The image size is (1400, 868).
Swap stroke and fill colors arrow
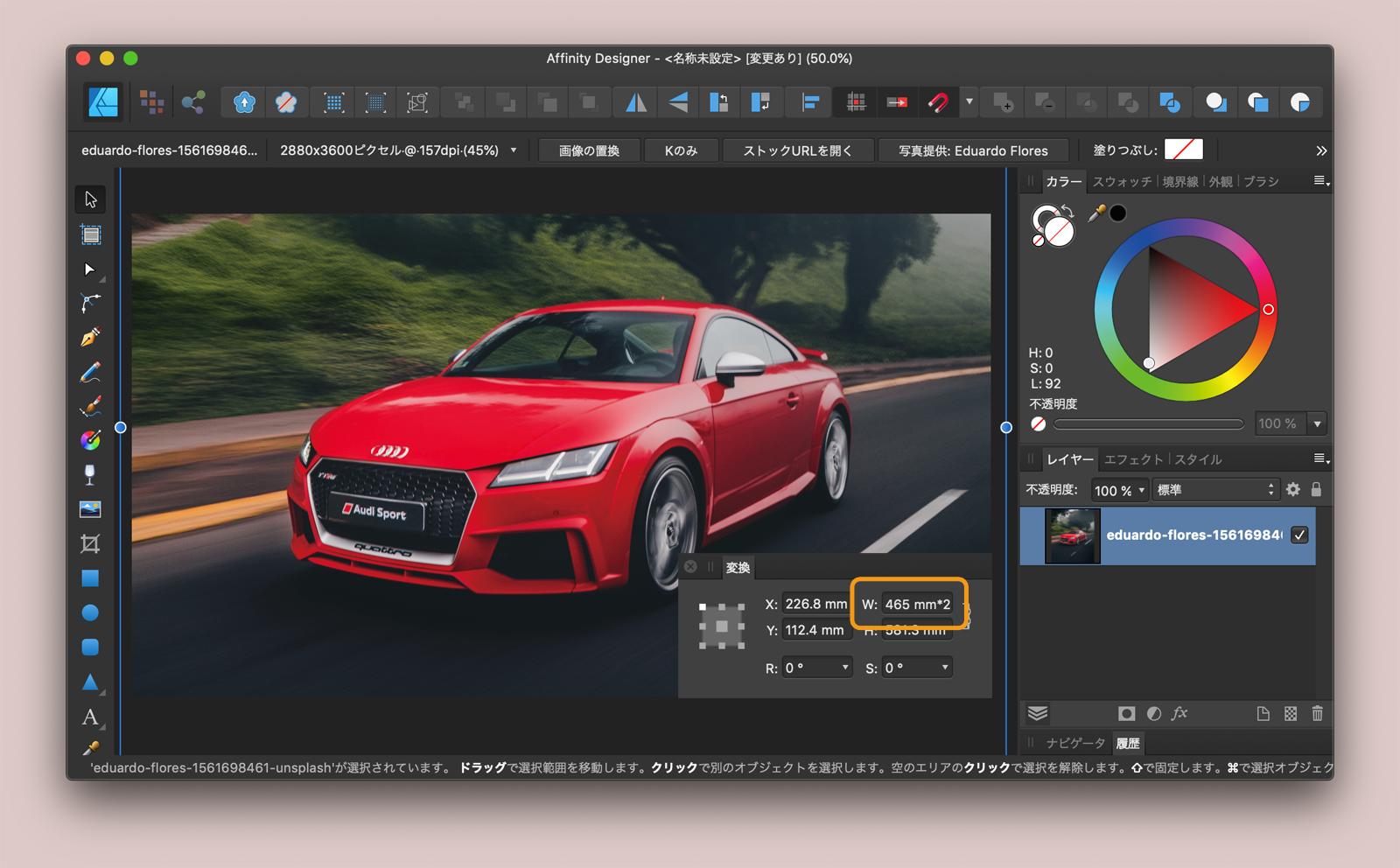pos(1067,211)
